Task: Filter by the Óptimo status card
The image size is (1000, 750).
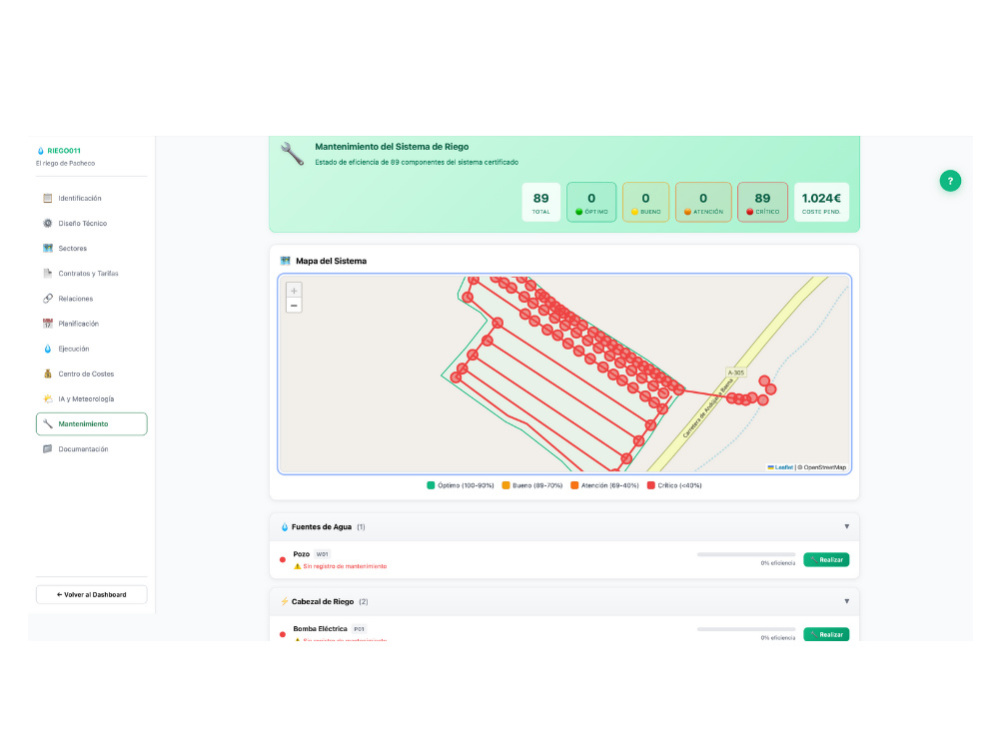Action: coord(591,202)
